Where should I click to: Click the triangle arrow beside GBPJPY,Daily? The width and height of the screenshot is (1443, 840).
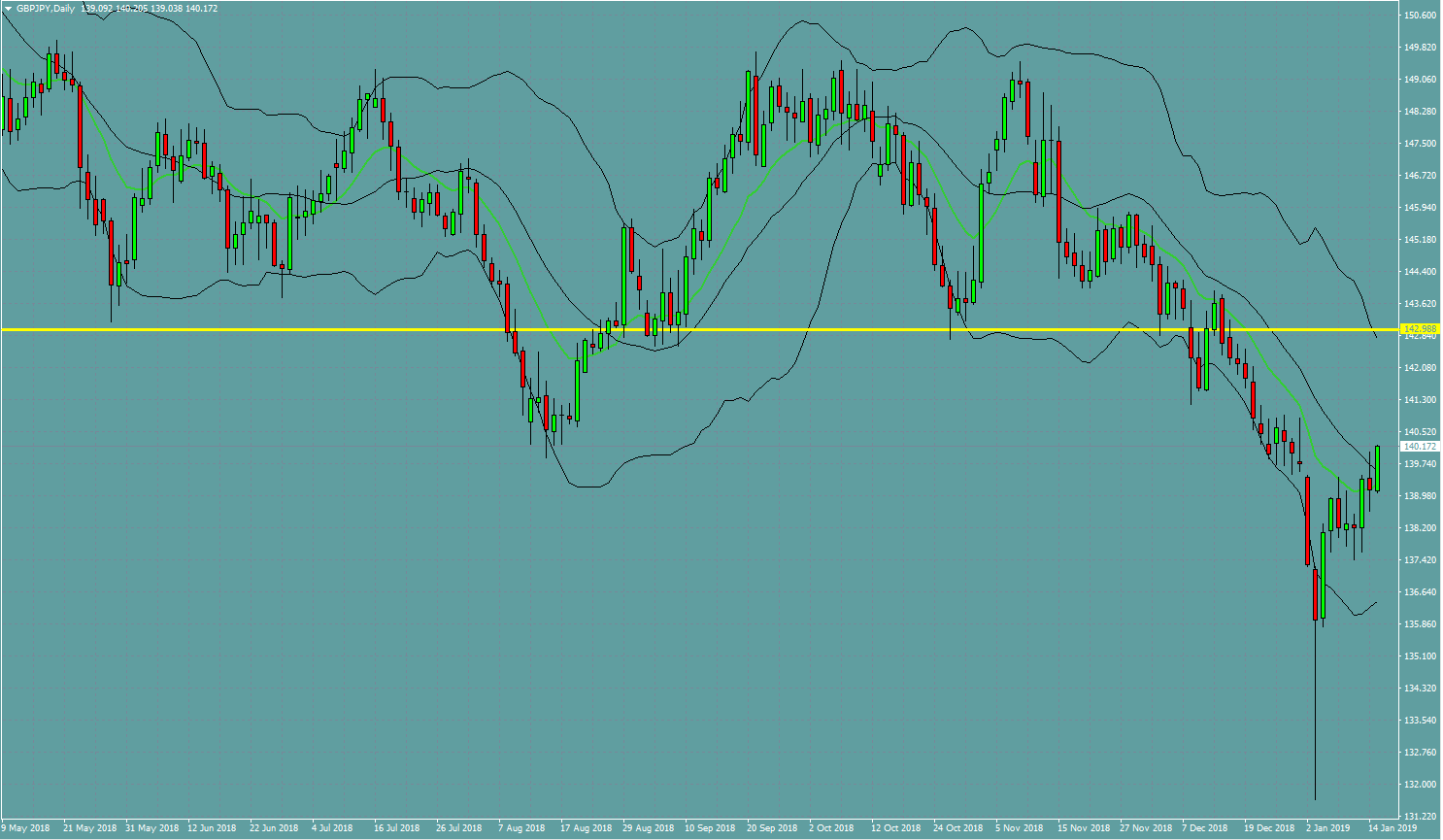pos(8,9)
